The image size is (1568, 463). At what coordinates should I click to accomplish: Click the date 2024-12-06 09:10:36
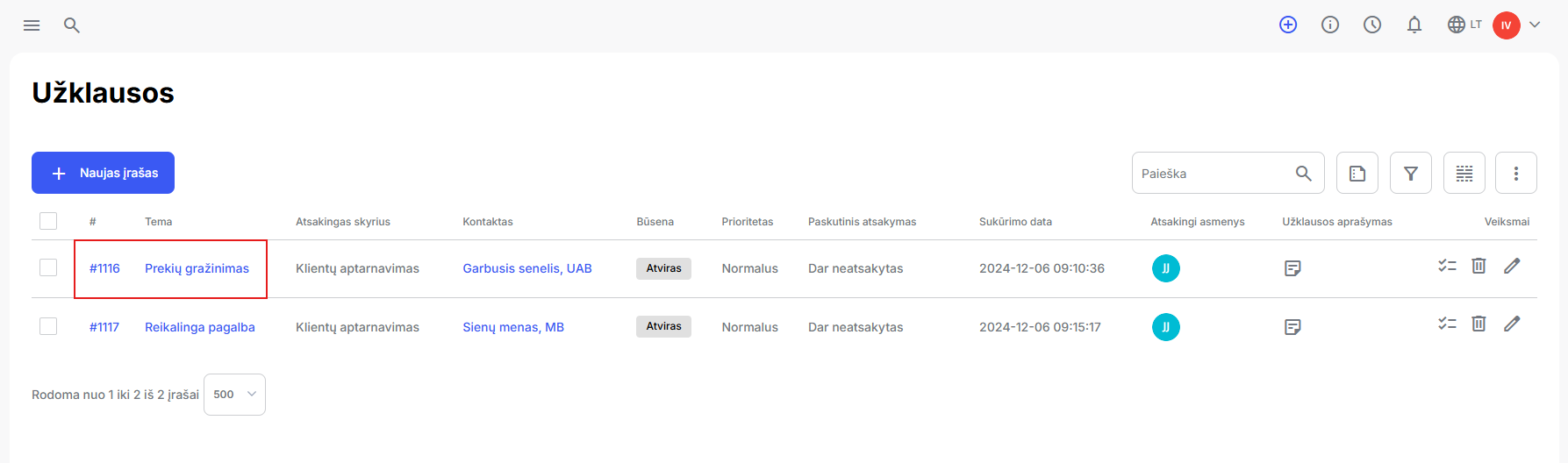1042,268
